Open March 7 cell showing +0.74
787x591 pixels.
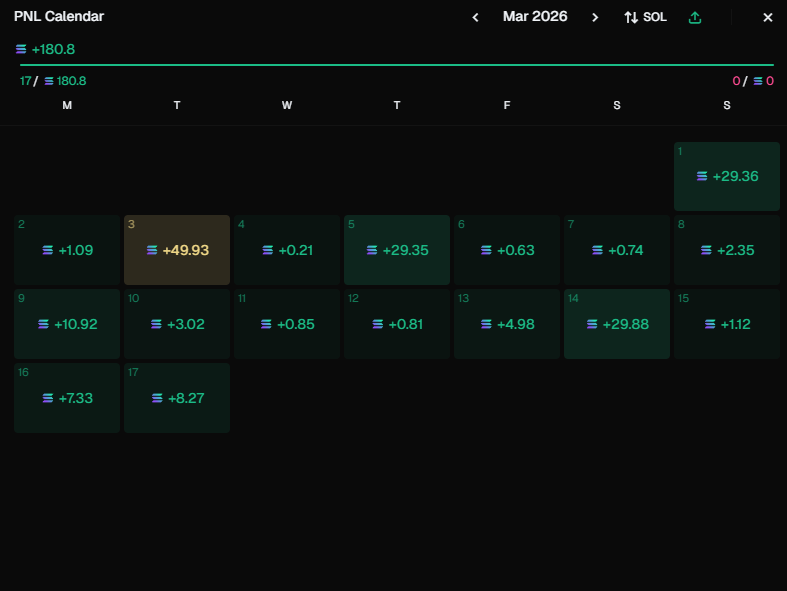pos(617,250)
